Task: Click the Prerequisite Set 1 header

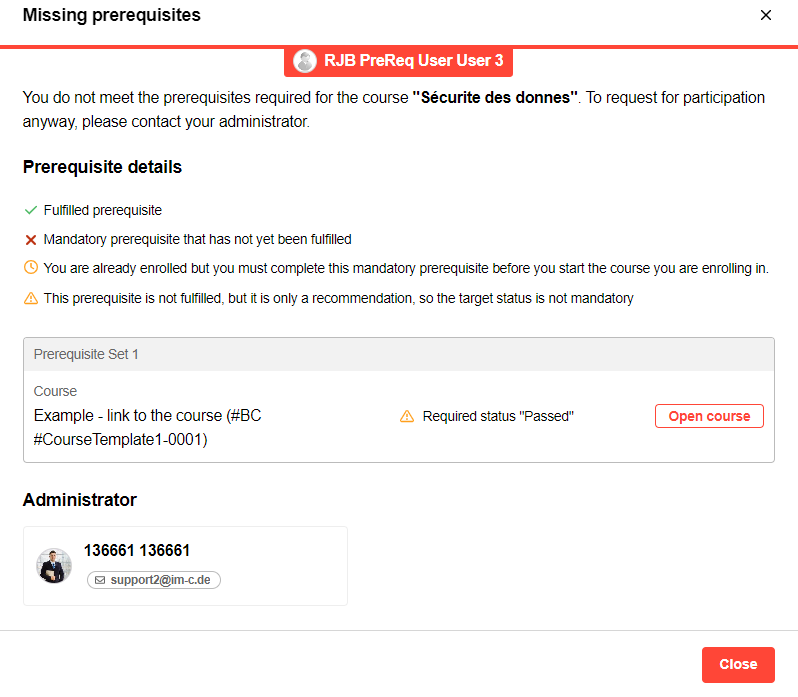Action: pyautogui.click(x=84, y=354)
